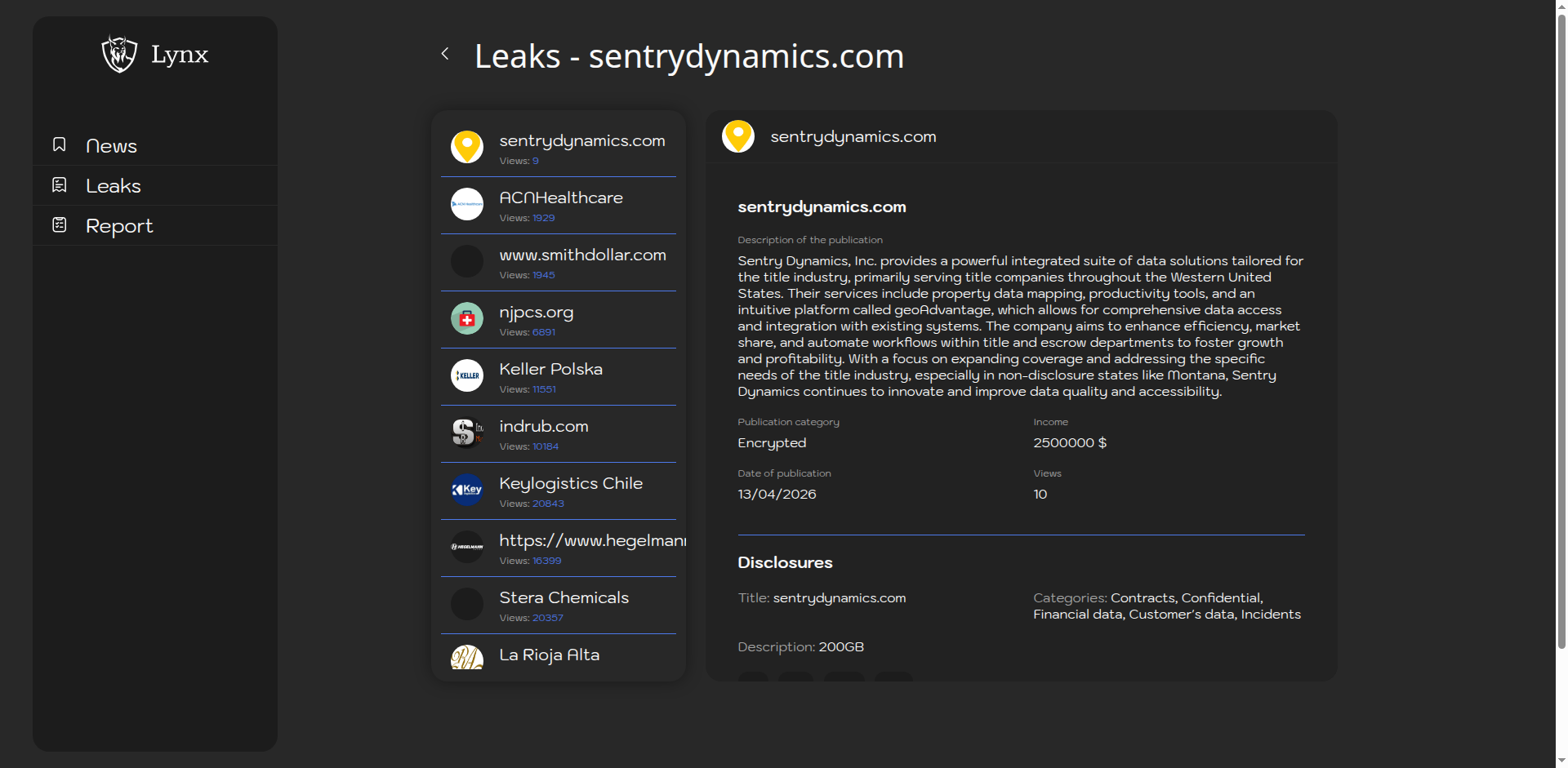Select the Keller Polska list entry
Image resolution: width=1568 pixels, height=768 pixels.
[559, 376]
